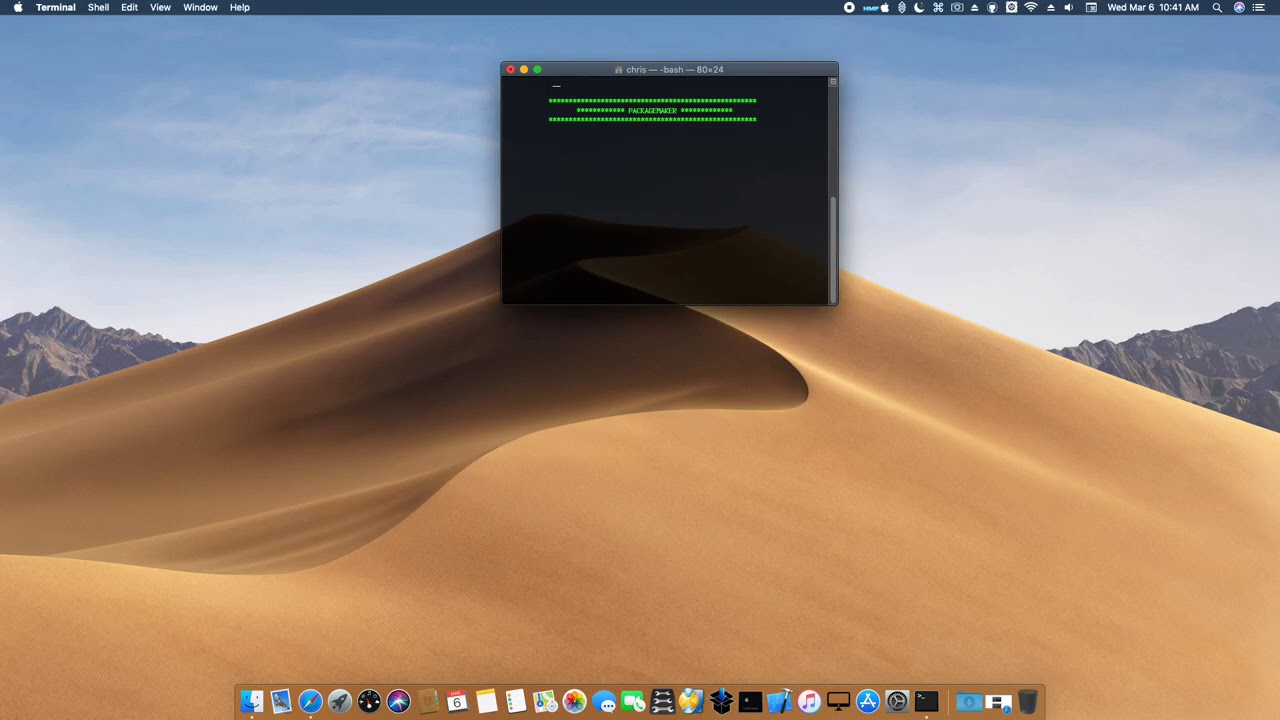The width and height of the screenshot is (1280, 720).
Task: Open the App Store from the Dock
Action: [x=866, y=701]
